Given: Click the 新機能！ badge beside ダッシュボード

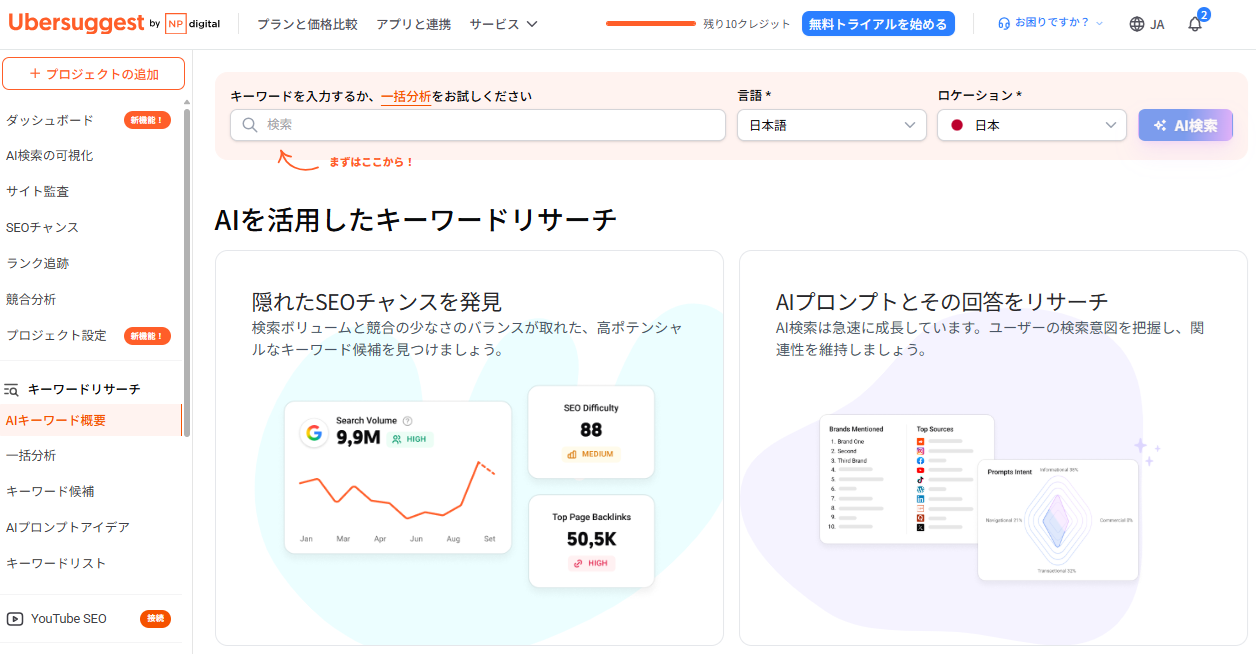Looking at the screenshot, I should [147, 120].
